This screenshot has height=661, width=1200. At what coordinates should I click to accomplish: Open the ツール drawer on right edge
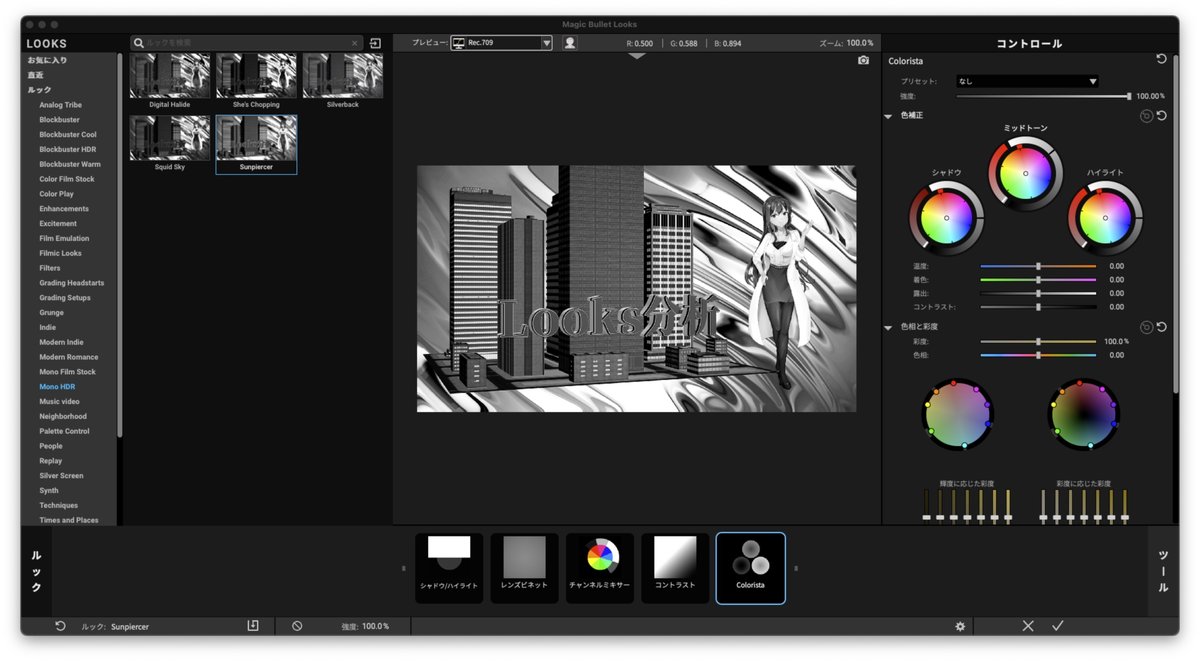(x=1163, y=570)
